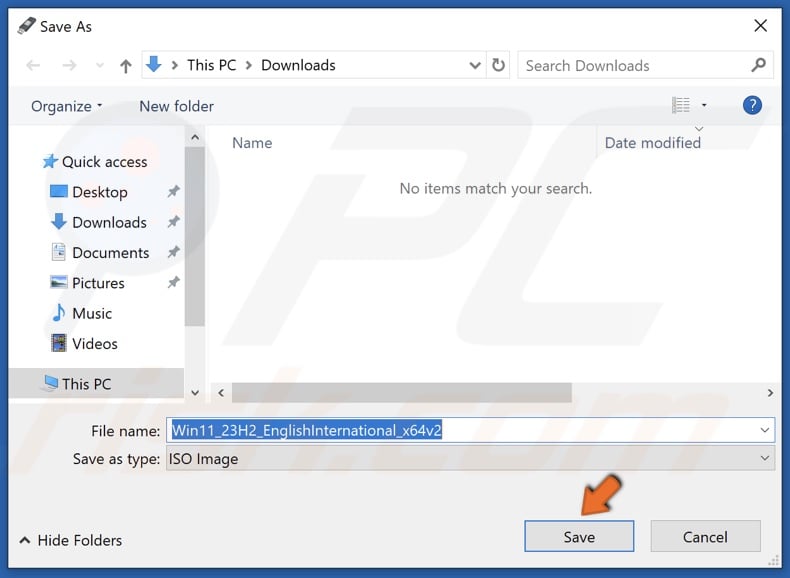This screenshot has height=578, width=790.
Task: Change the view layout icon
Action: 681,105
